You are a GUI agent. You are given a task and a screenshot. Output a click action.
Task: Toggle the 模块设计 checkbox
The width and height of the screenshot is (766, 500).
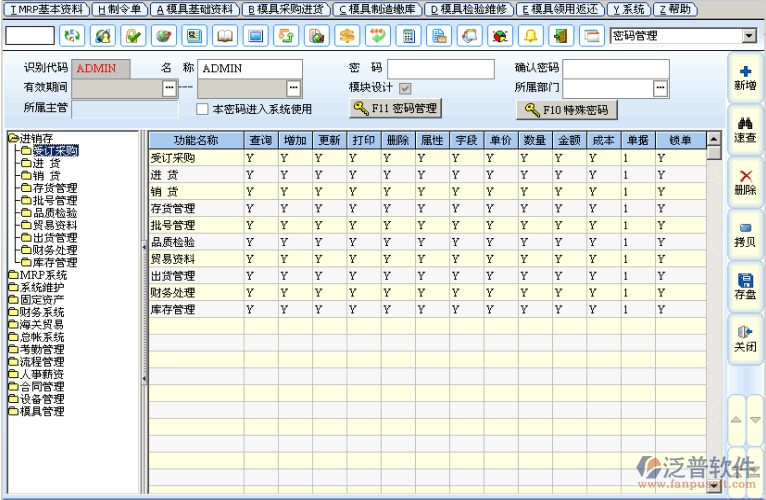coord(405,88)
